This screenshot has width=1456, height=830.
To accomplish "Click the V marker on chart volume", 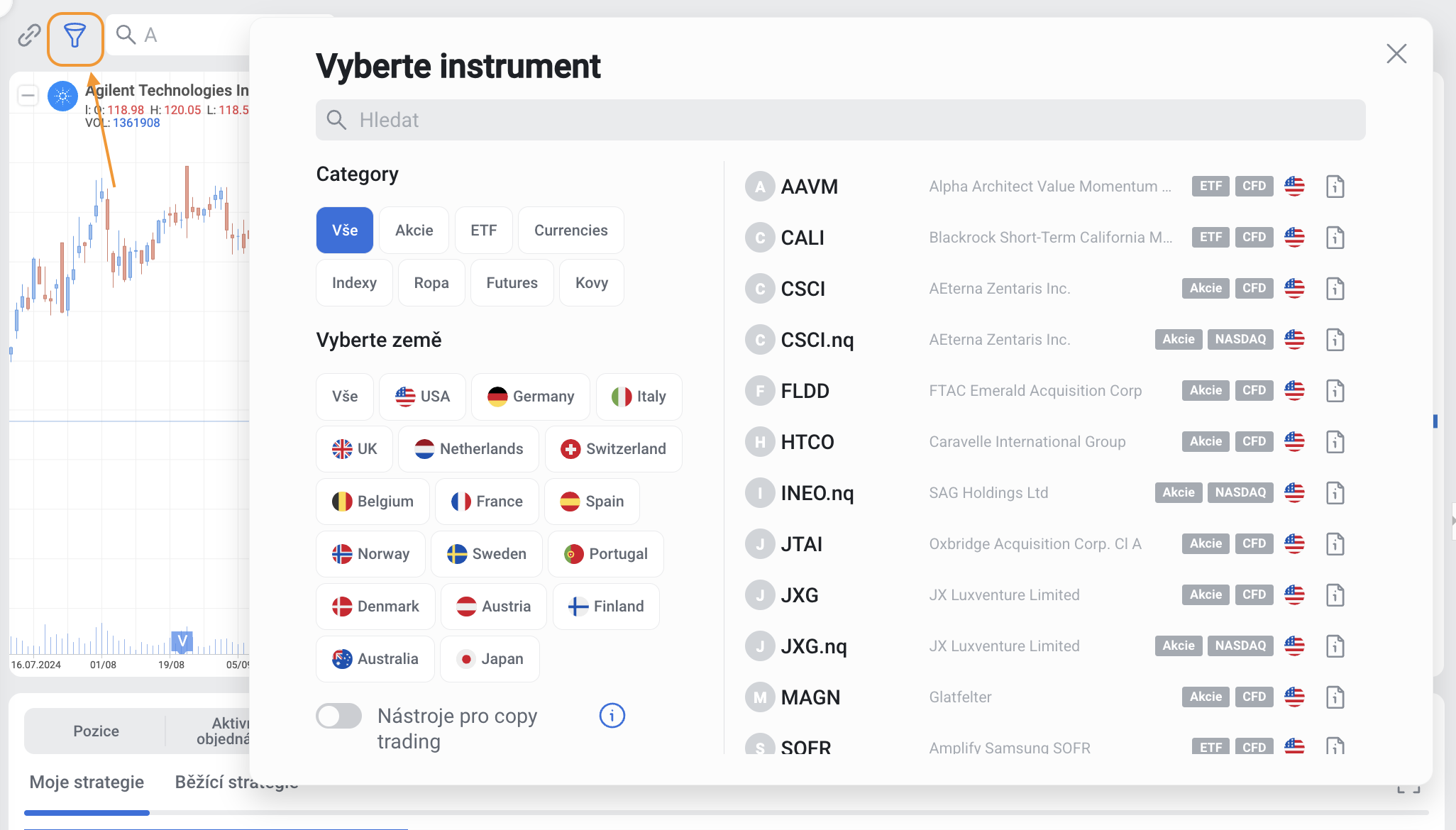I will pos(182,641).
